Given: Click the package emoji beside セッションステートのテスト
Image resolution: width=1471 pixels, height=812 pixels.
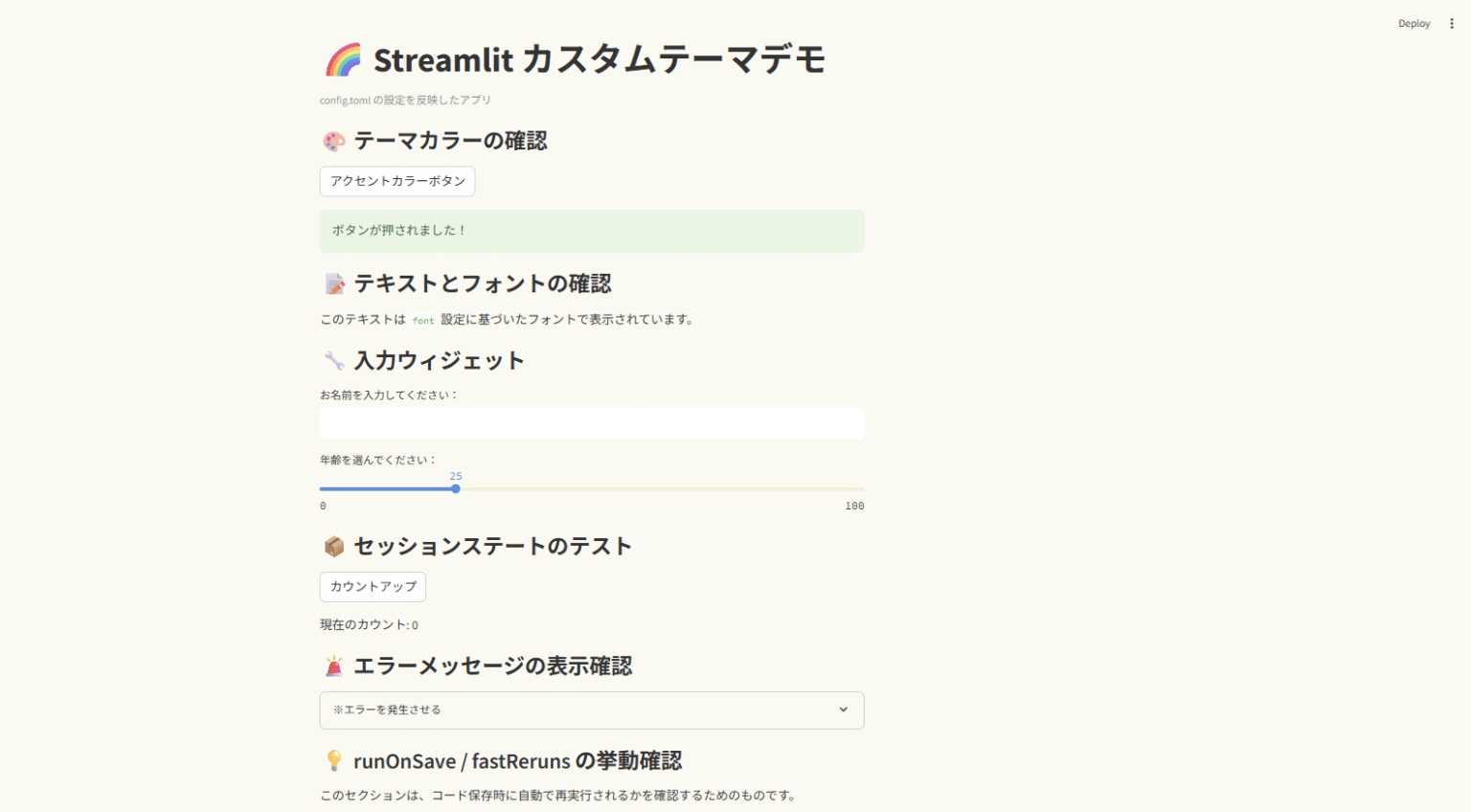Looking at the screenshot, I should [334, 547].
